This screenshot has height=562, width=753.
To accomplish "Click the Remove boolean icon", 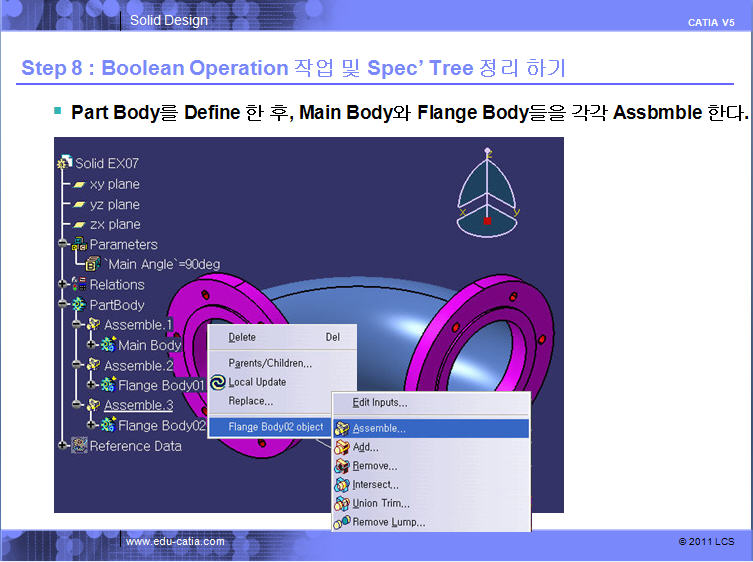I will tap(342, 466).
